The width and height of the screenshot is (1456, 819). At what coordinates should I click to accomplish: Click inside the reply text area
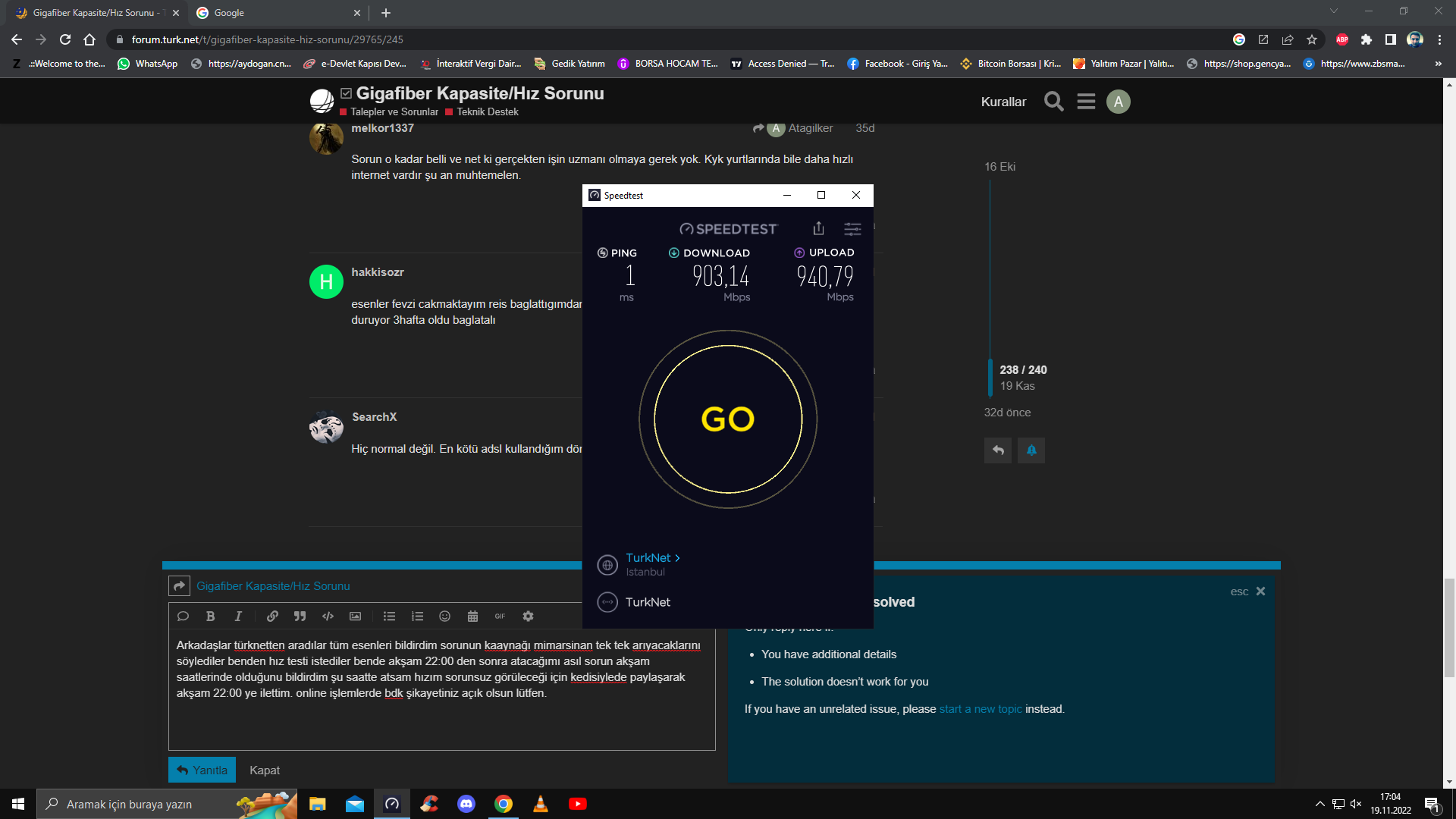[442, 689]
